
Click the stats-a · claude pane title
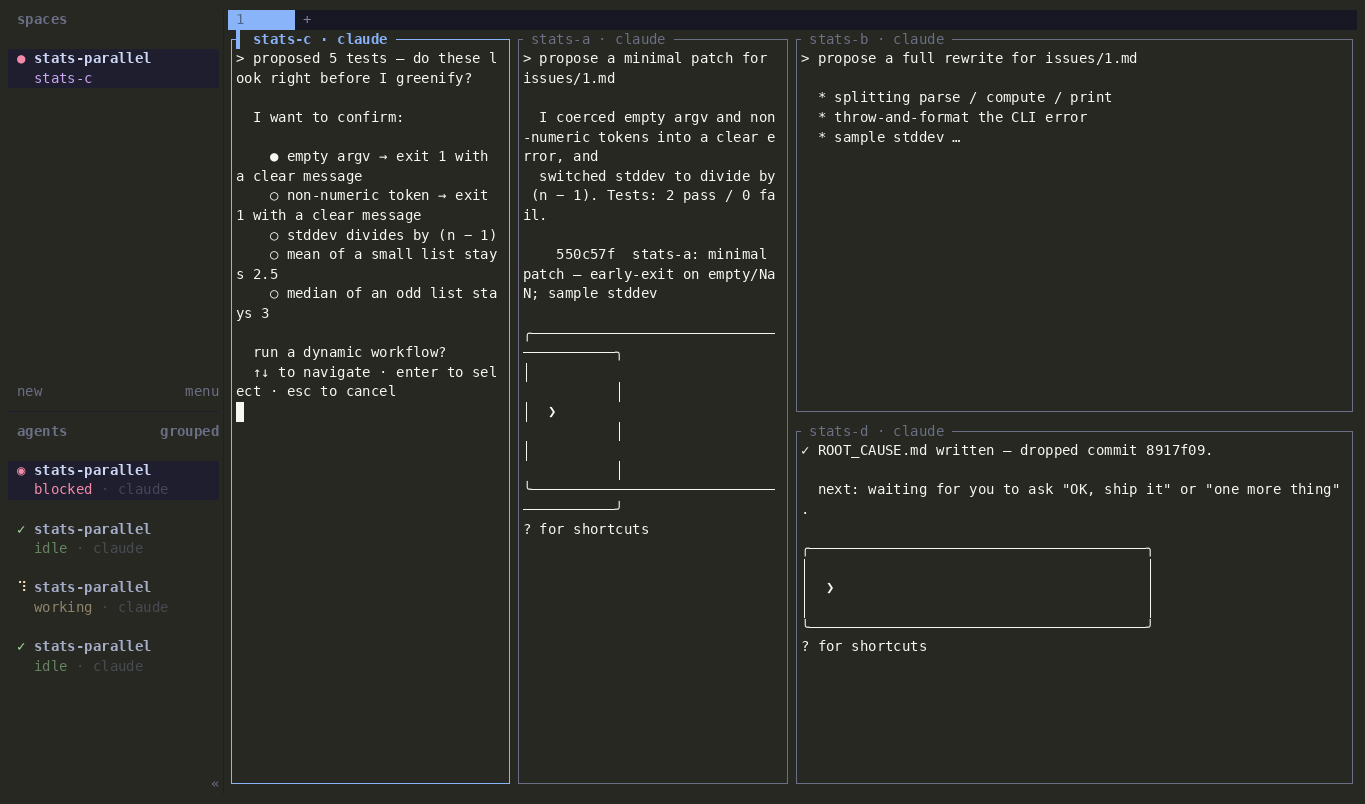point(598,39)
